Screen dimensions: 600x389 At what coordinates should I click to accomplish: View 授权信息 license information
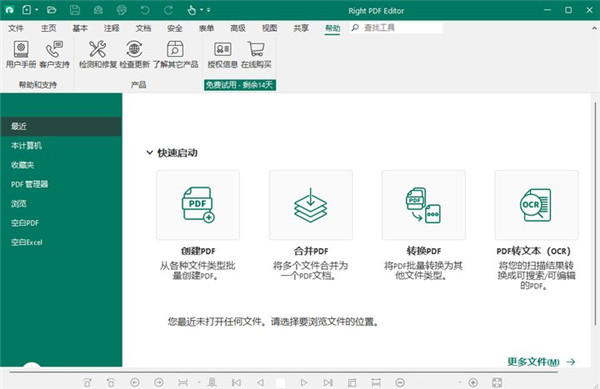pos(223,55)
